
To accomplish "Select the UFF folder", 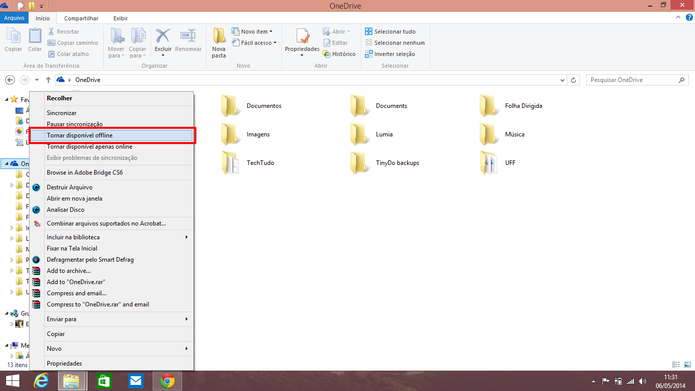I will (x=497, y=163).
